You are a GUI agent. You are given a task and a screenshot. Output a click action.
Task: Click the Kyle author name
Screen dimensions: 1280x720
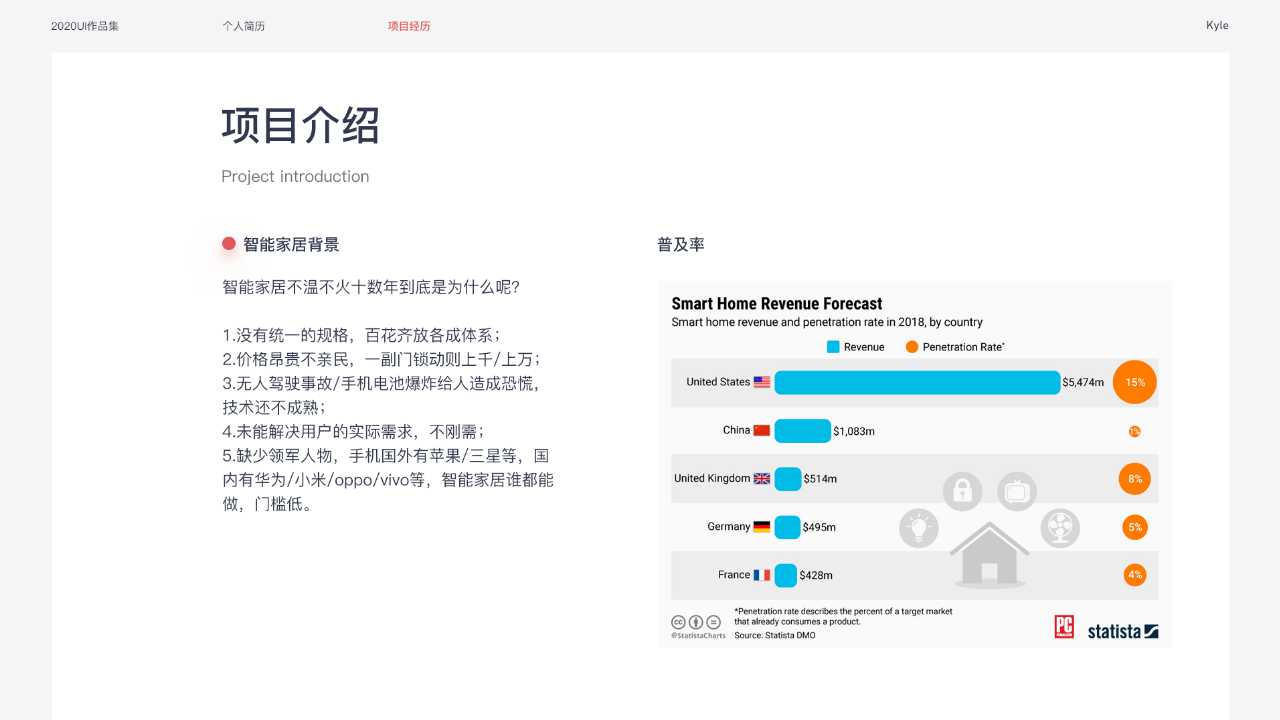point(1217,26)
